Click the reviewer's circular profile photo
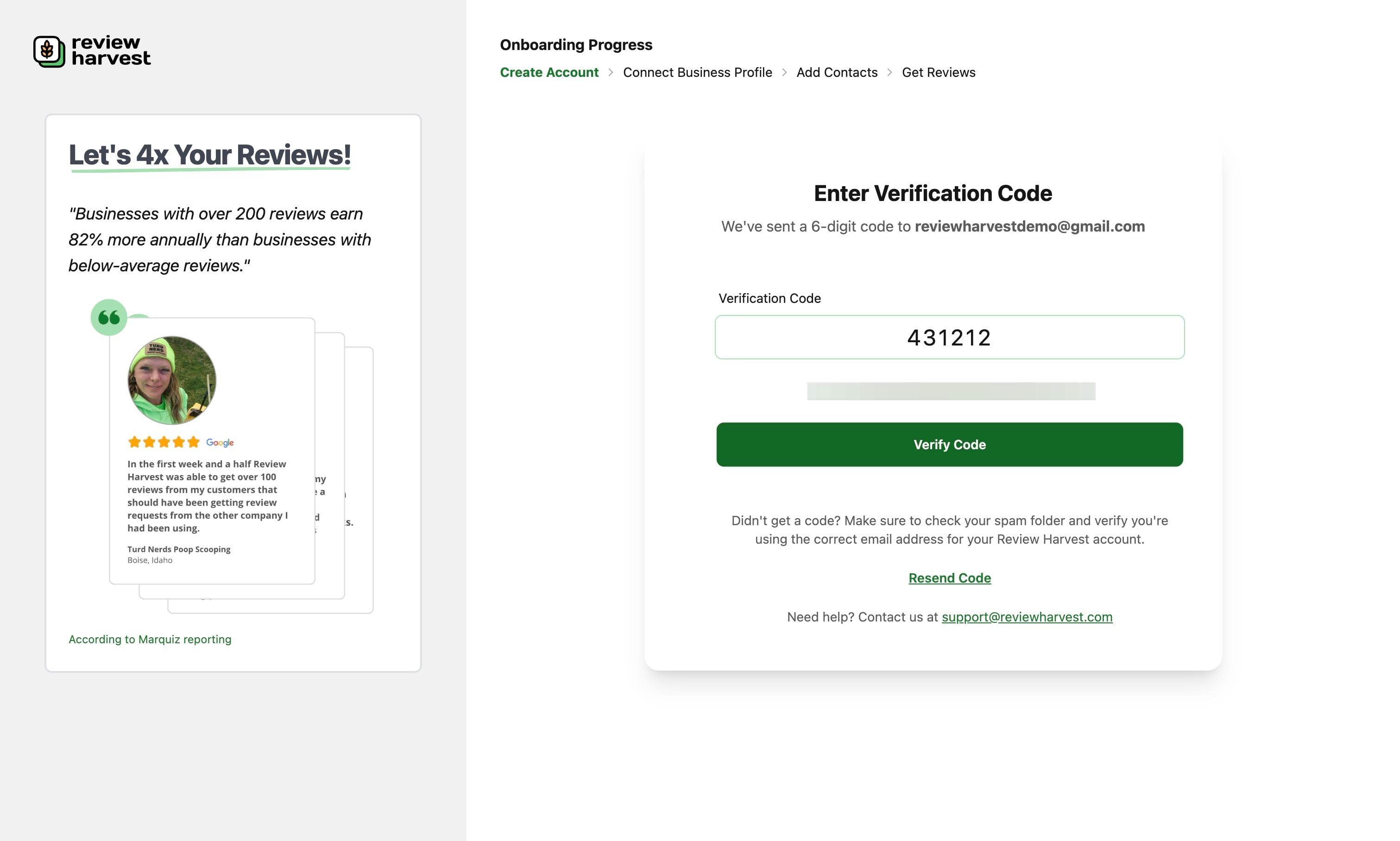Viewport: 1400px width, 841px height. [172, 380]
